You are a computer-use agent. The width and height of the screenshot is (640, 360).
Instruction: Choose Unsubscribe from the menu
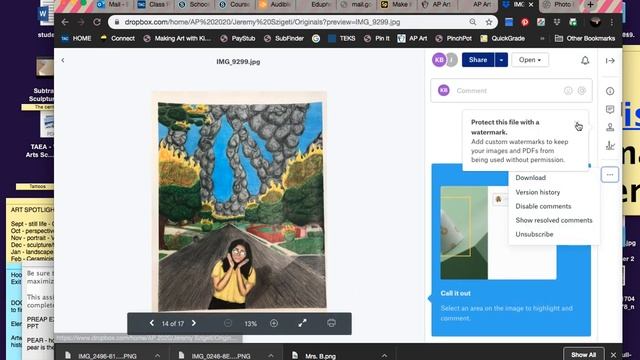[x=534, y=234]
